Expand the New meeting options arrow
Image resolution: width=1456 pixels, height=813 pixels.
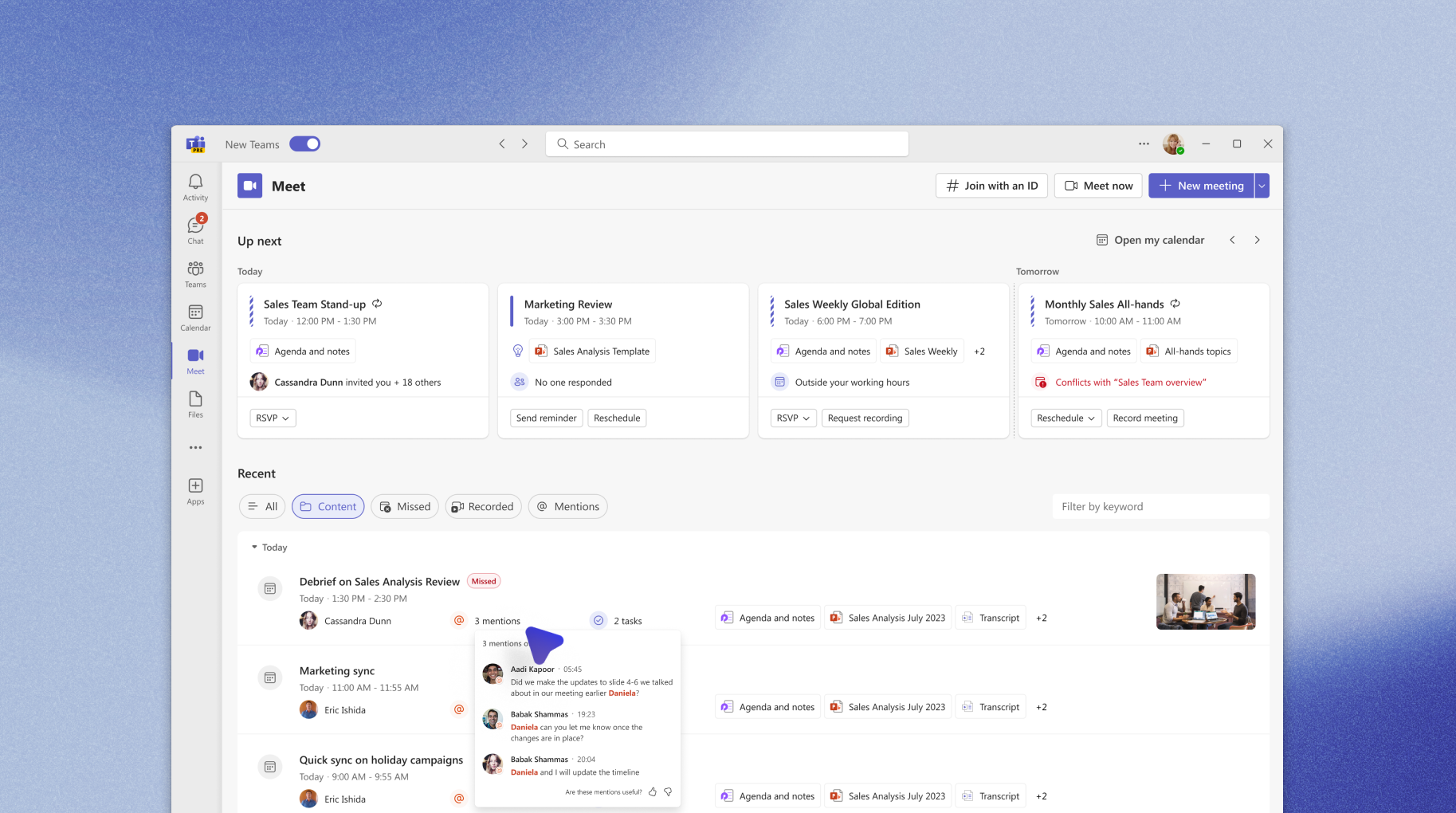coord(1262,186)
